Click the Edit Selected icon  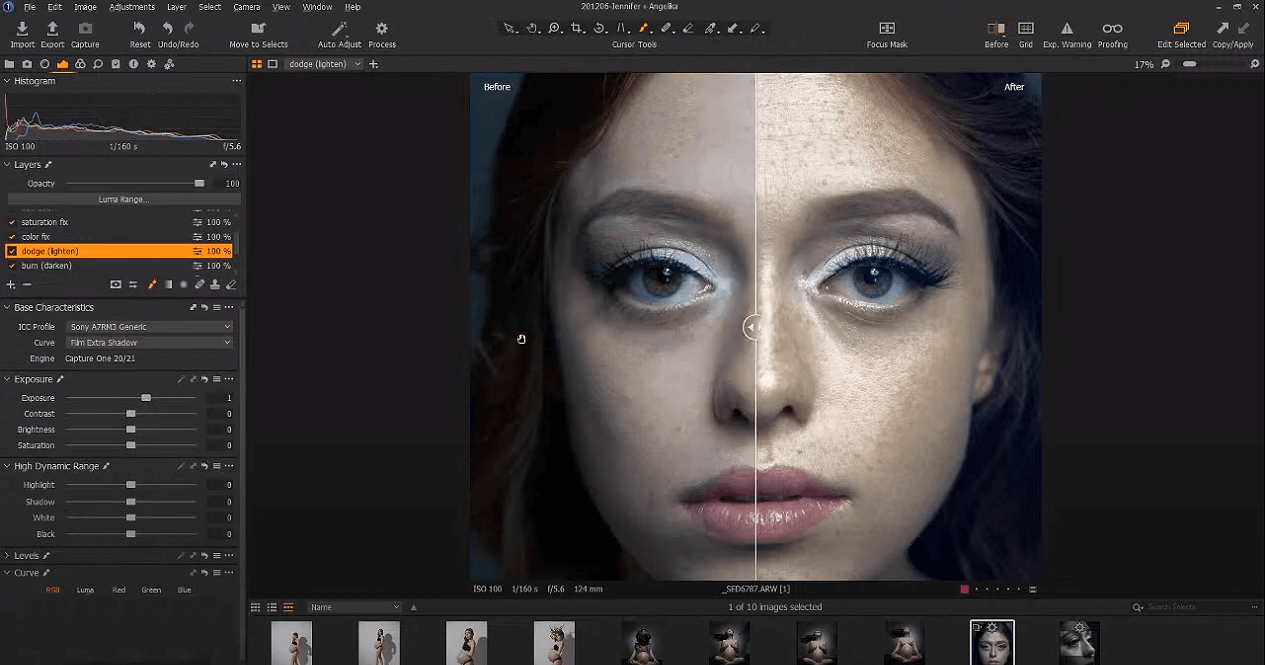tap(1181, 29)
